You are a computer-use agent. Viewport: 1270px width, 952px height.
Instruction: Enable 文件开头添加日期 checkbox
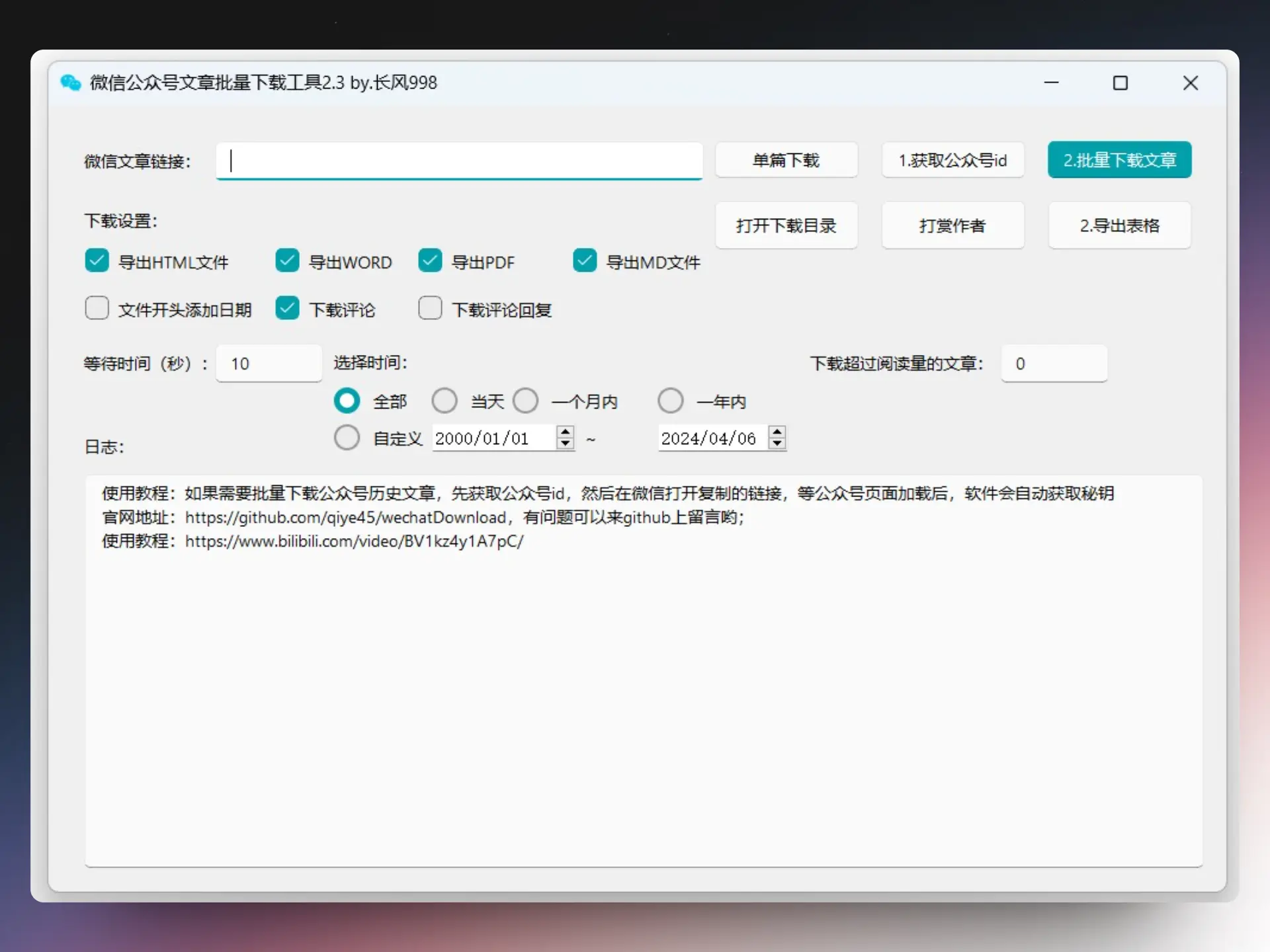97,309
